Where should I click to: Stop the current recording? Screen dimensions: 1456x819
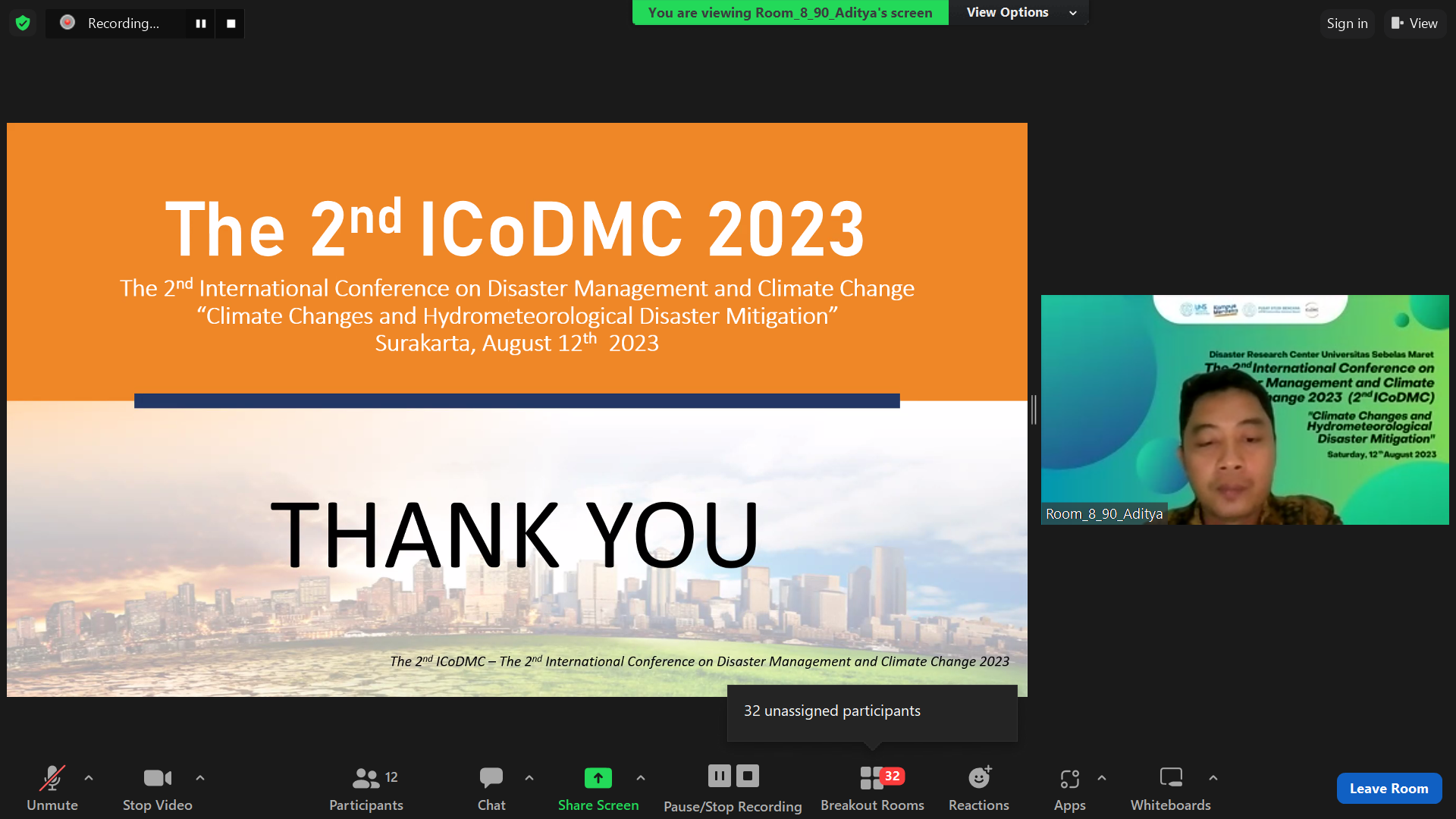(230, 23)
